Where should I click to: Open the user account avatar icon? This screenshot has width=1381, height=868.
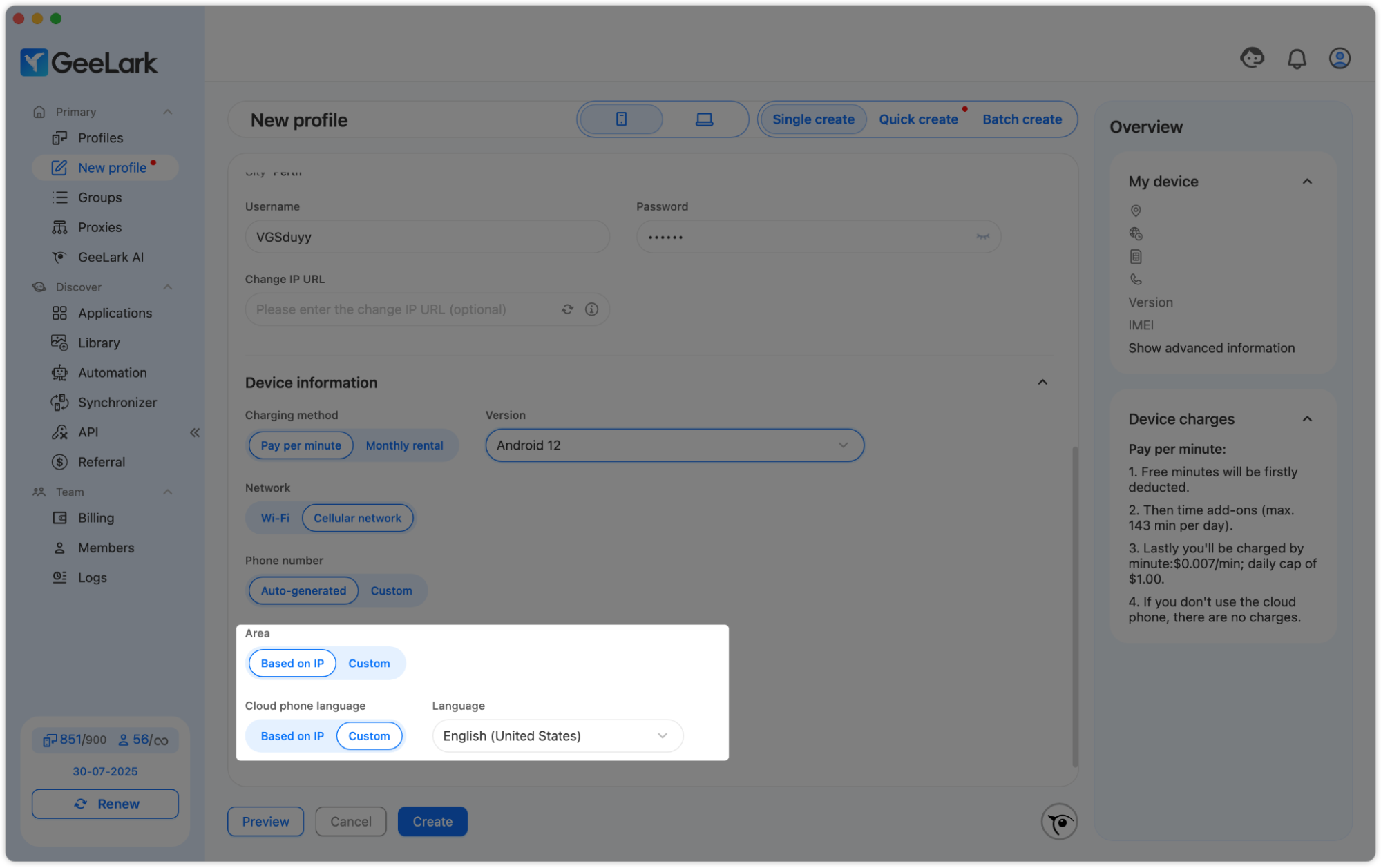click(x=1340, y=59)
